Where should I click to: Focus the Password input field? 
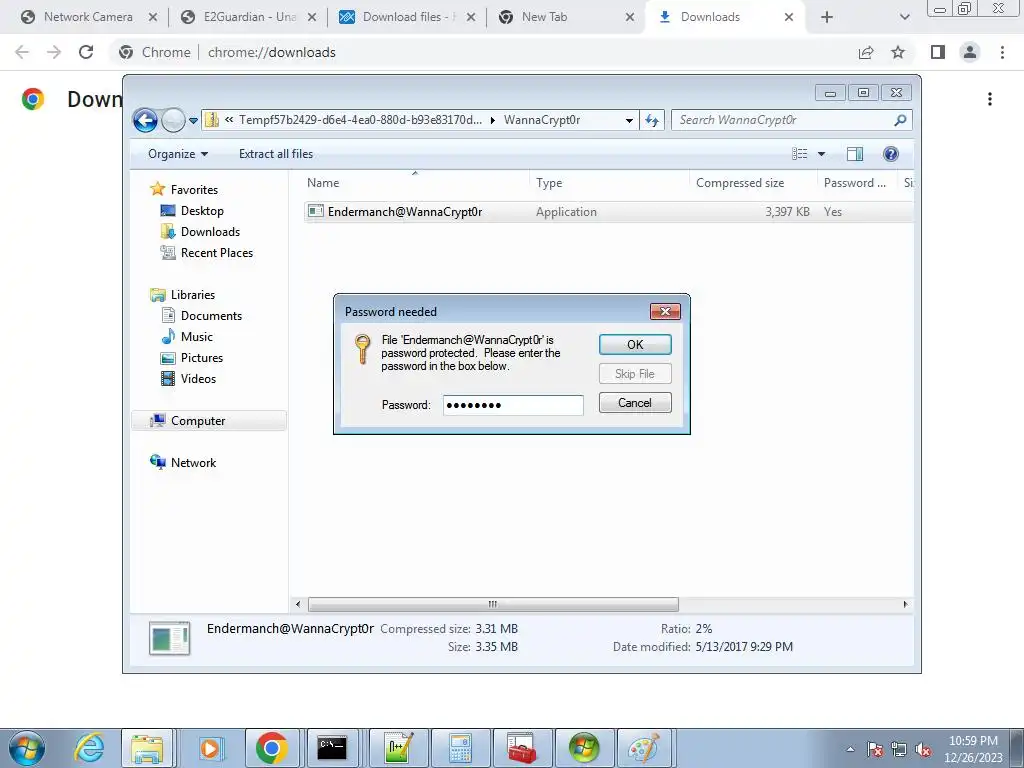point(513,405)
